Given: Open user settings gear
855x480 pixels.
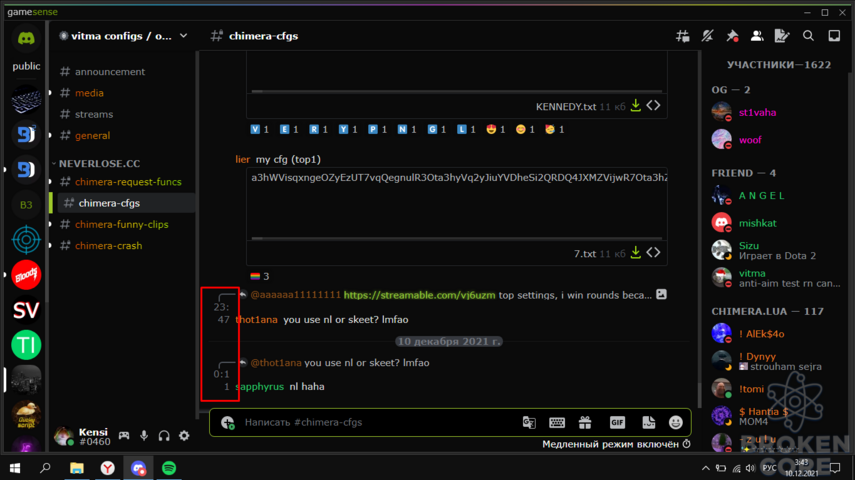Looking at the screenshot, I should [x=184, y=436].
